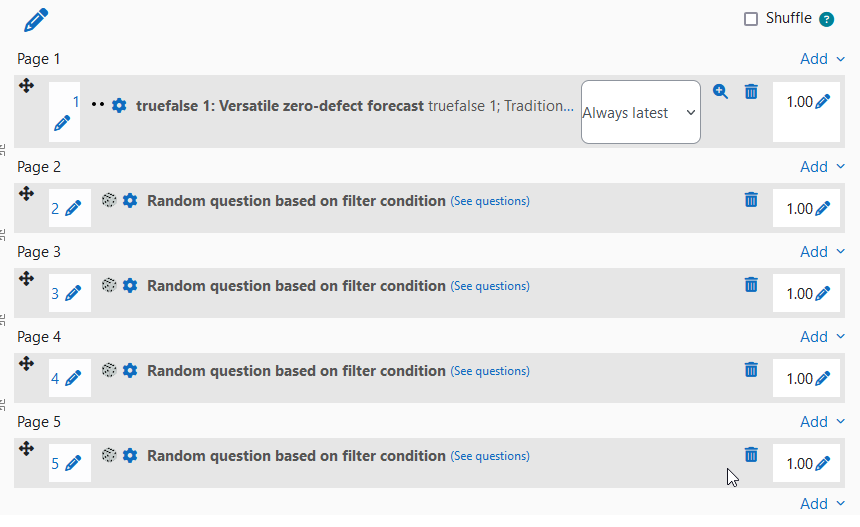
Task: Expand the Add menu for Page 4
Action: [822, 337]
